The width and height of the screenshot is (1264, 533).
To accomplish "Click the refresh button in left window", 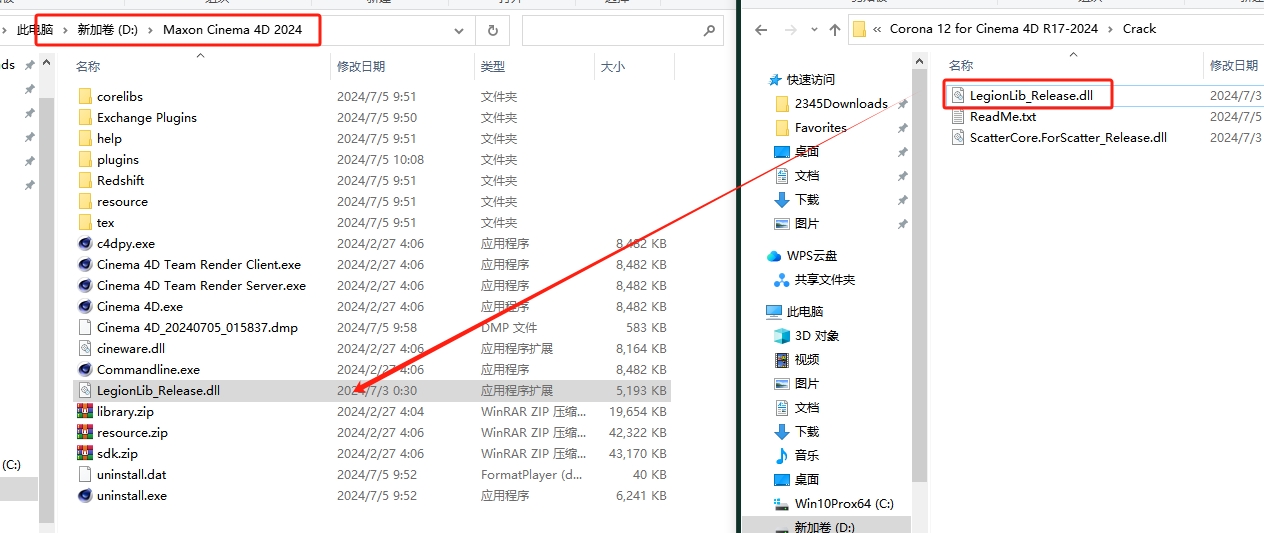I will click(x=492, y=30).
